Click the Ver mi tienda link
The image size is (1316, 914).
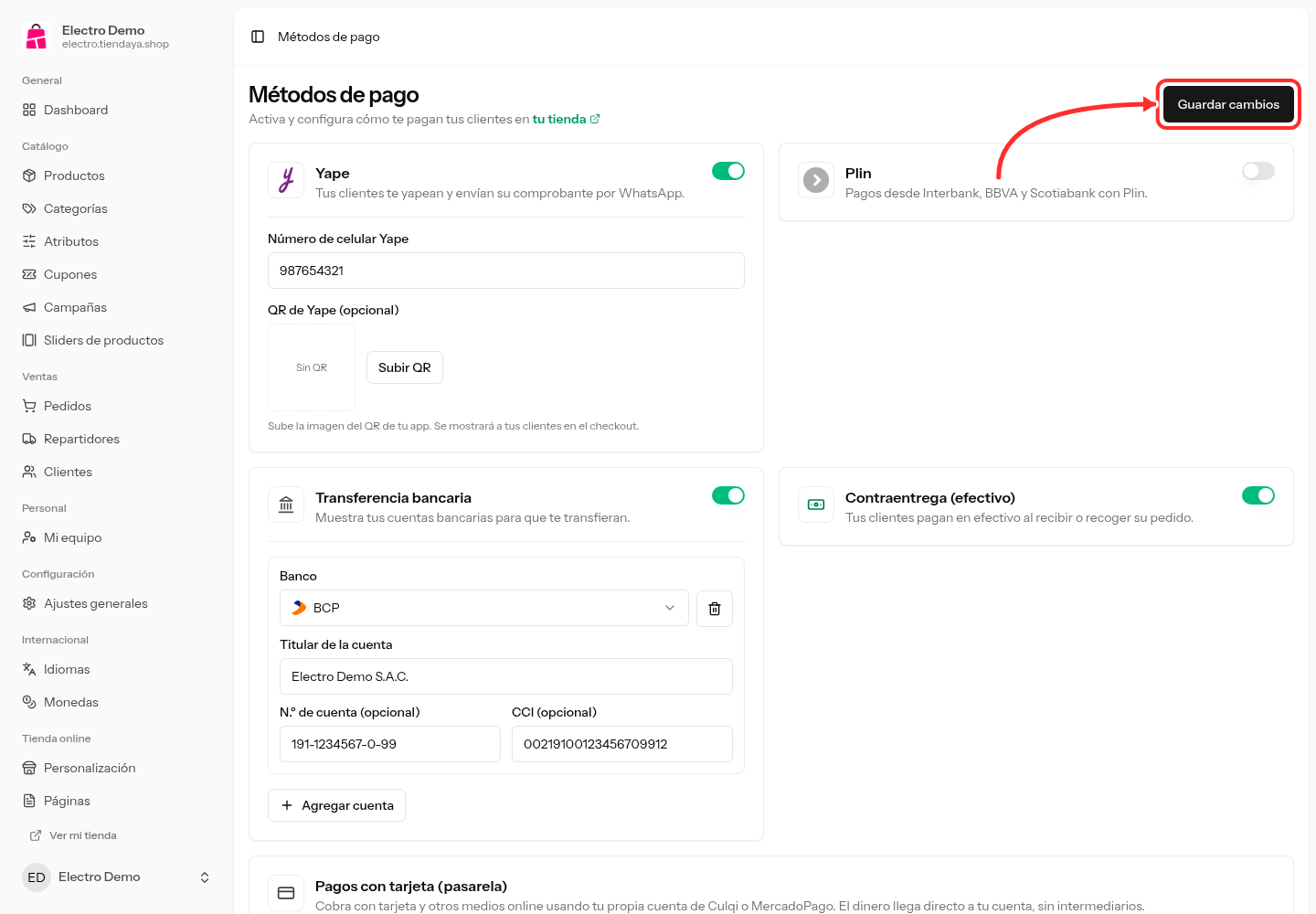pos(73,835)
